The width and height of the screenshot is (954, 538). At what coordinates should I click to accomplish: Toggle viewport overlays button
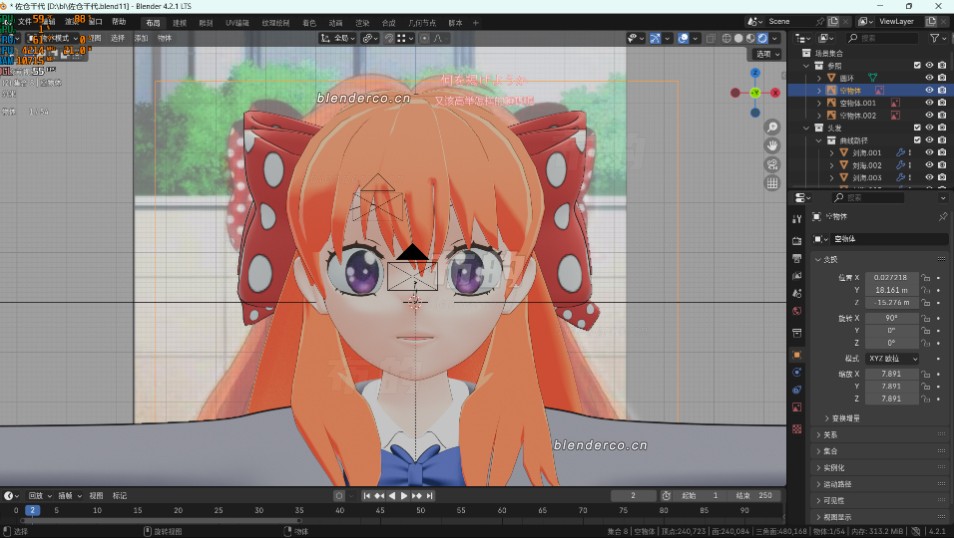[x=683, y=38]
